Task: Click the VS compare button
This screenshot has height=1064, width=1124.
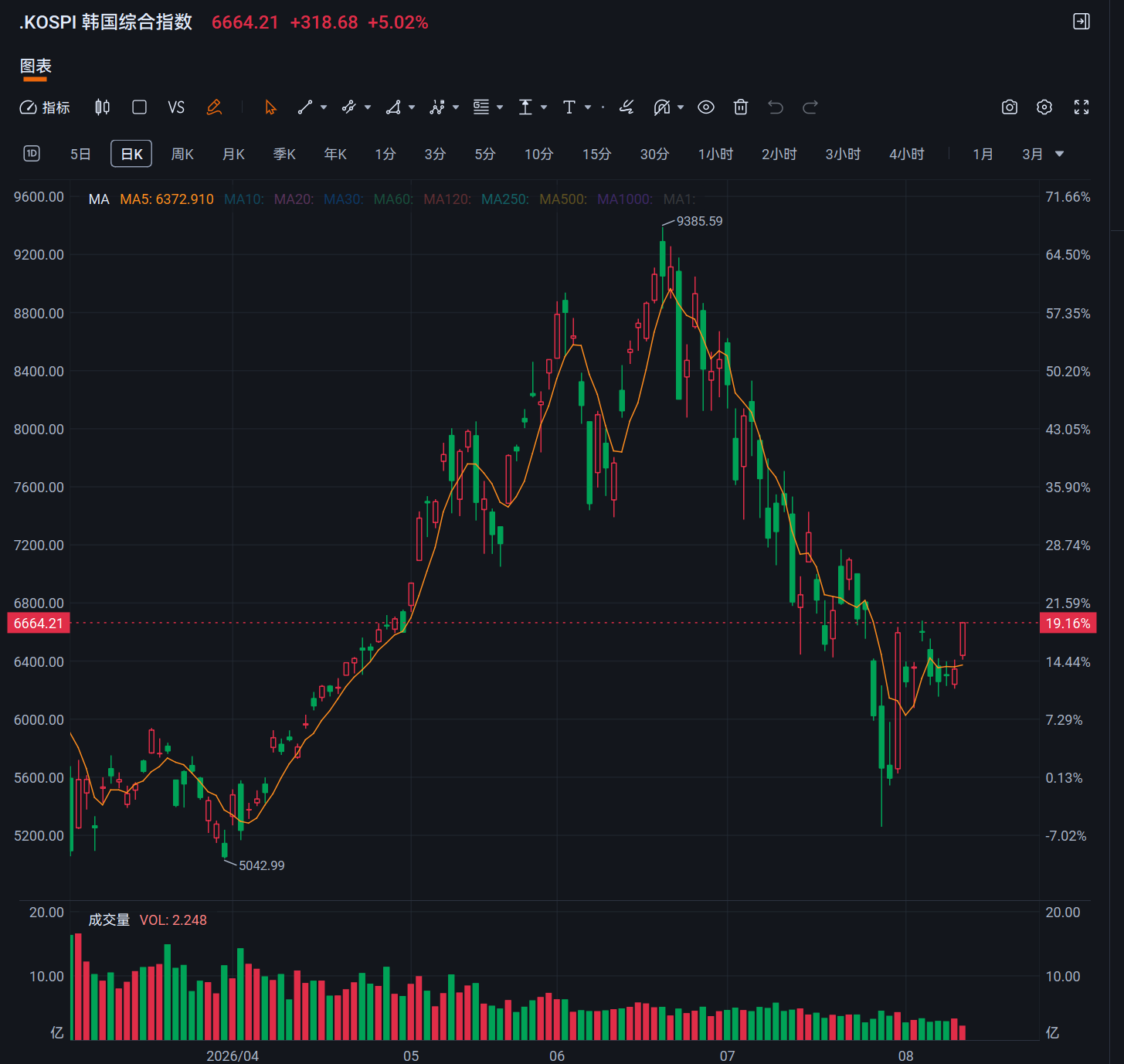Action: tap(176, 107)
